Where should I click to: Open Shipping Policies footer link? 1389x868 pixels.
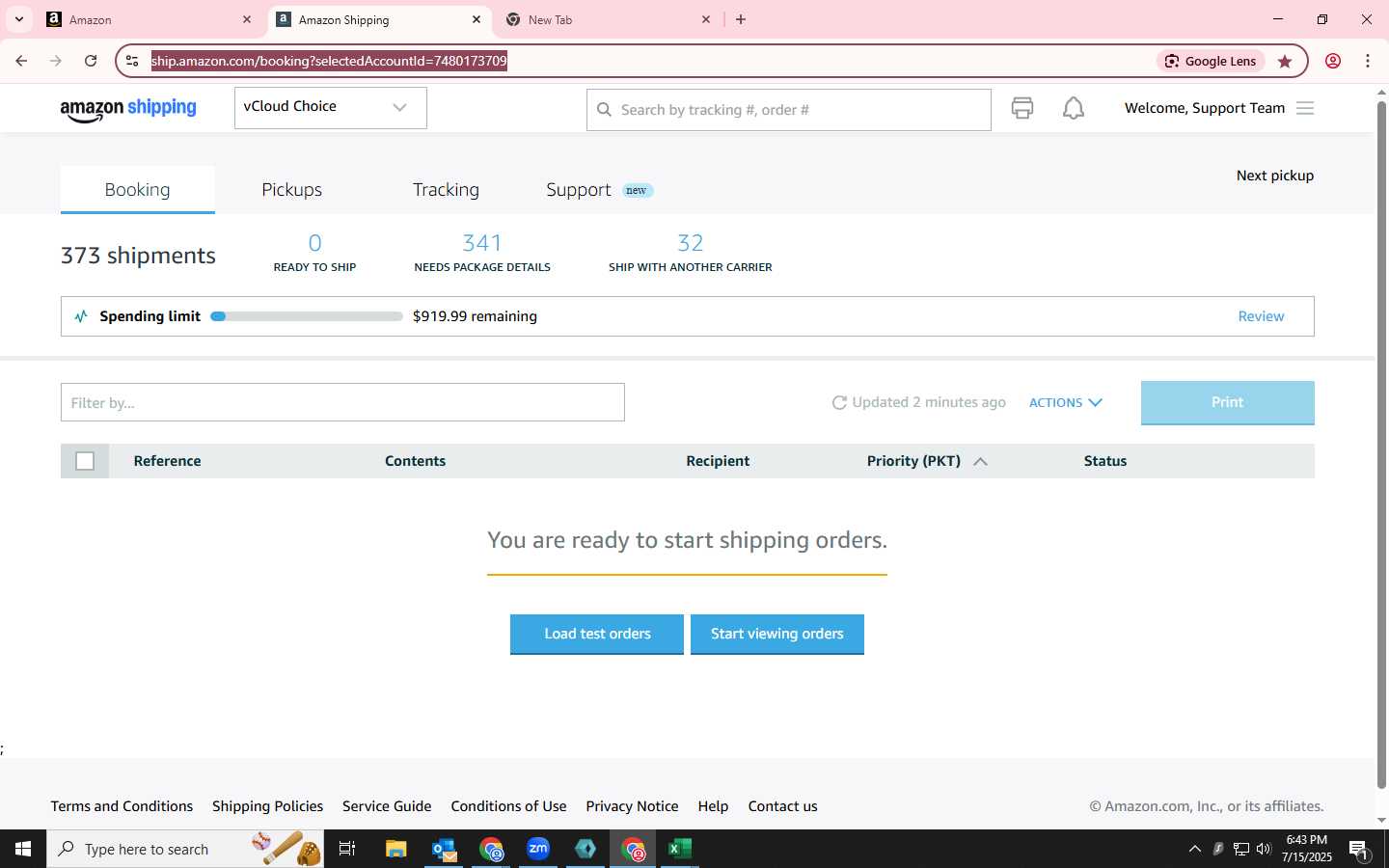(x=267, y=806)
